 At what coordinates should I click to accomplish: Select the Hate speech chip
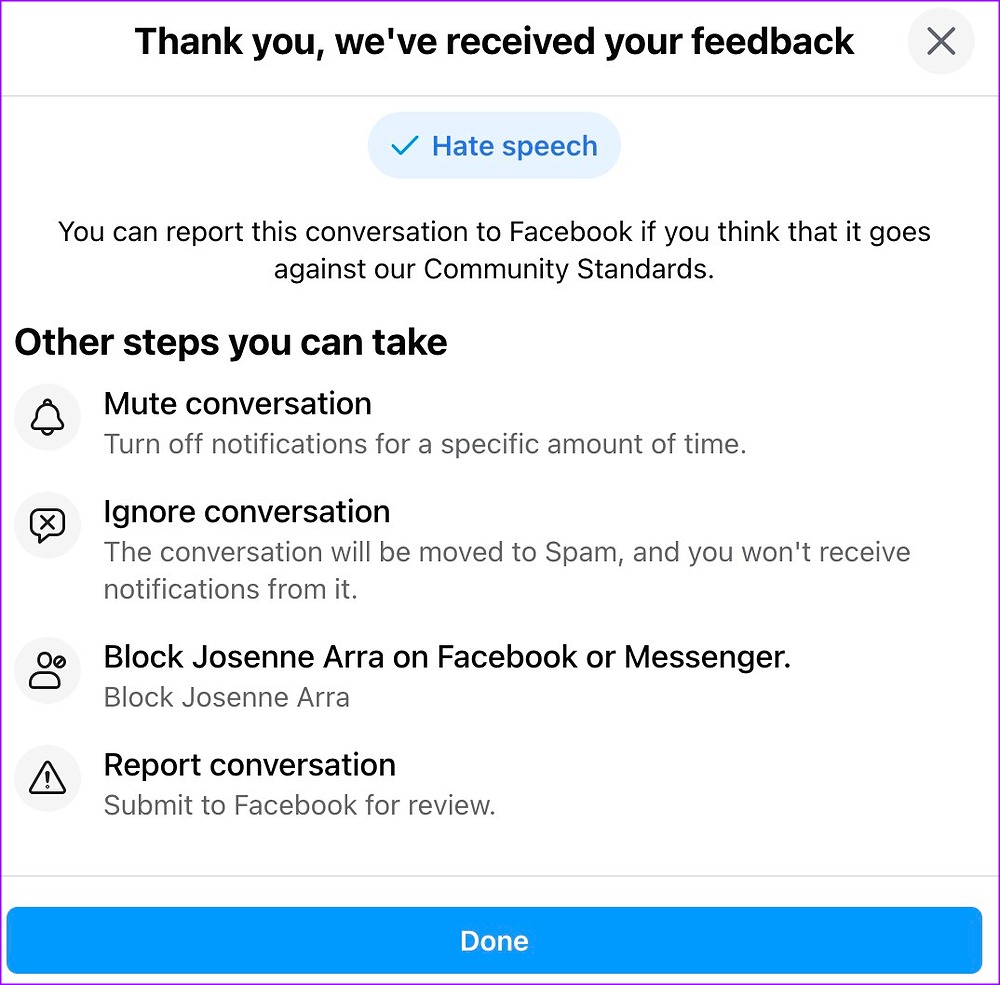pos(494,145)
